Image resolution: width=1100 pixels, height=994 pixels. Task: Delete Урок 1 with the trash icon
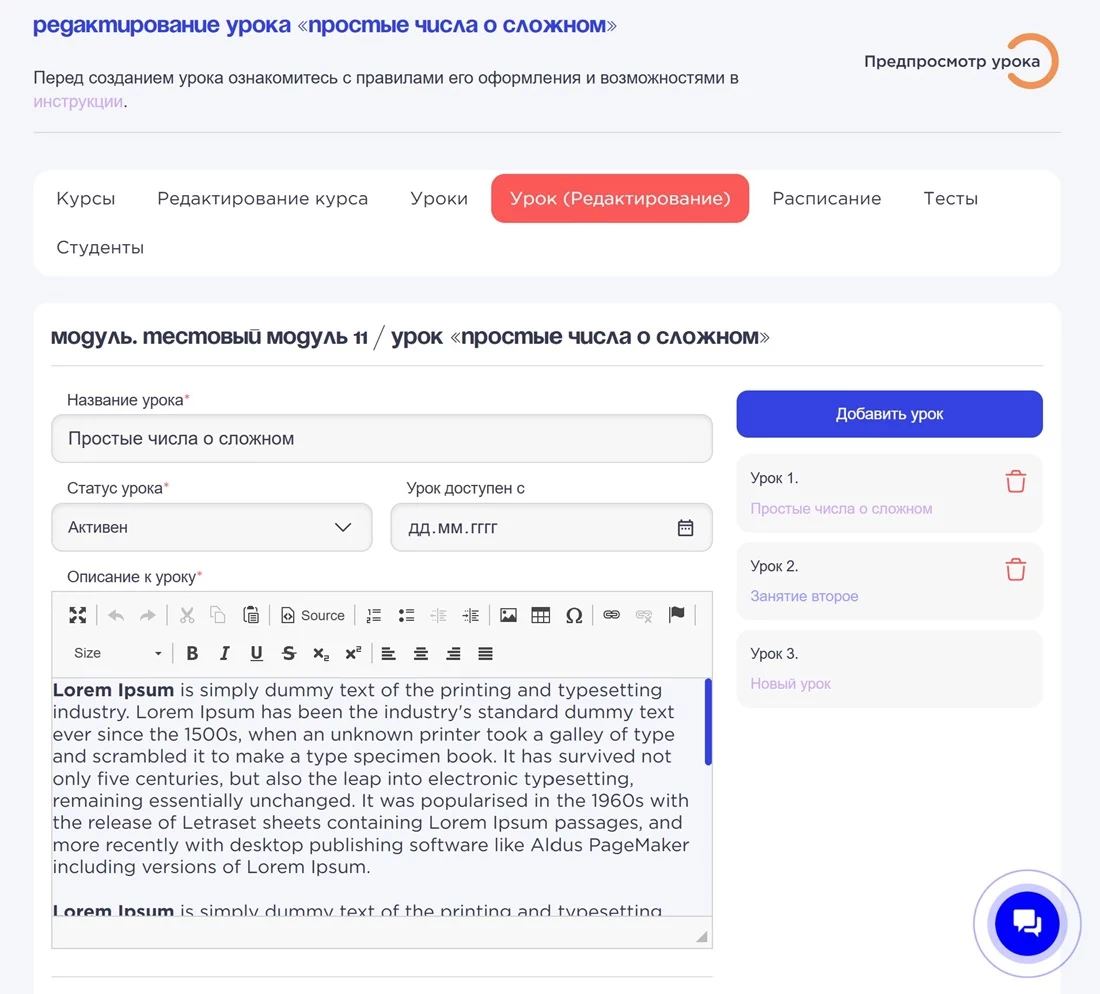coord(1015,481)
